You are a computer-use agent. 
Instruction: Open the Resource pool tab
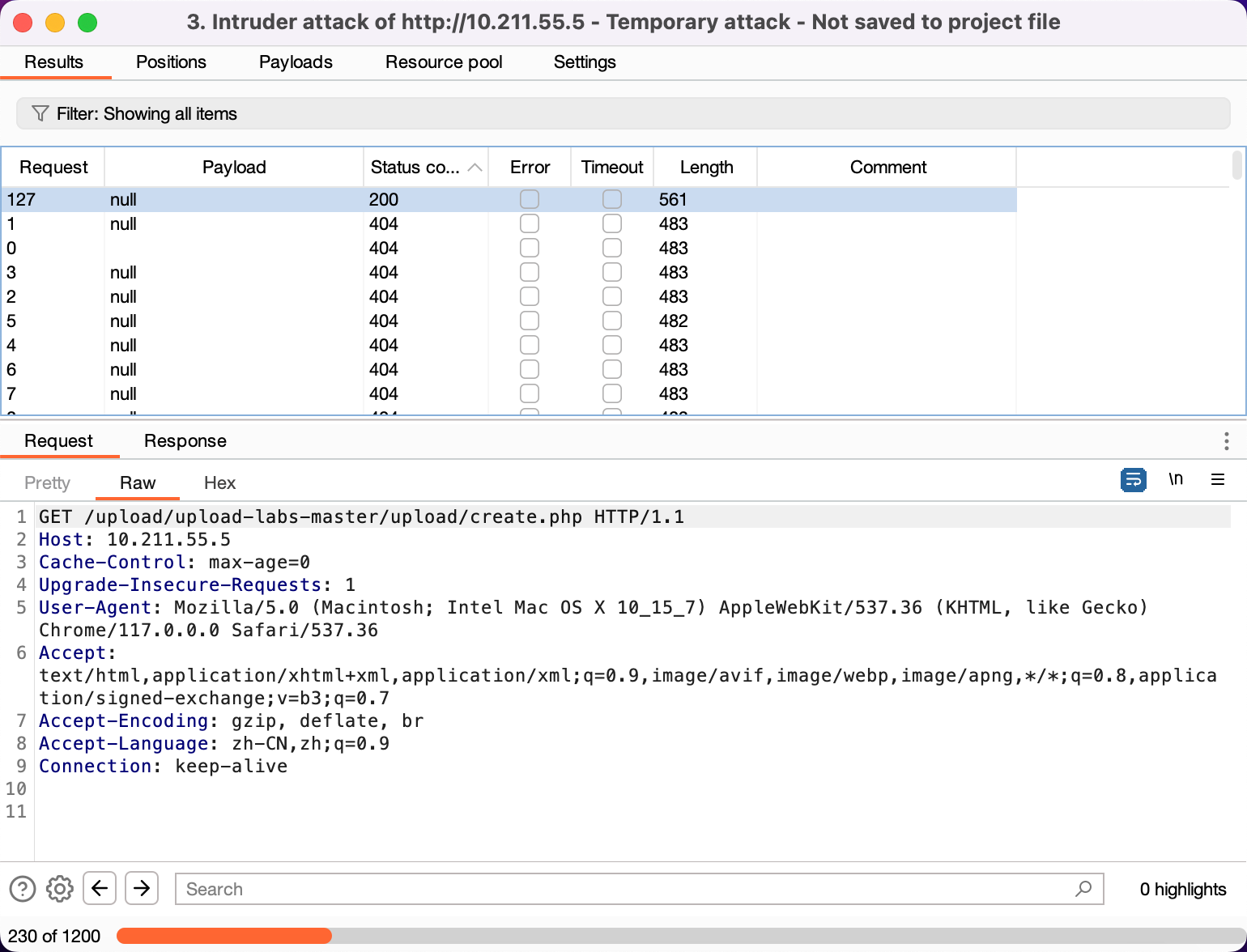pyautogui.click(x=444, y=62)
